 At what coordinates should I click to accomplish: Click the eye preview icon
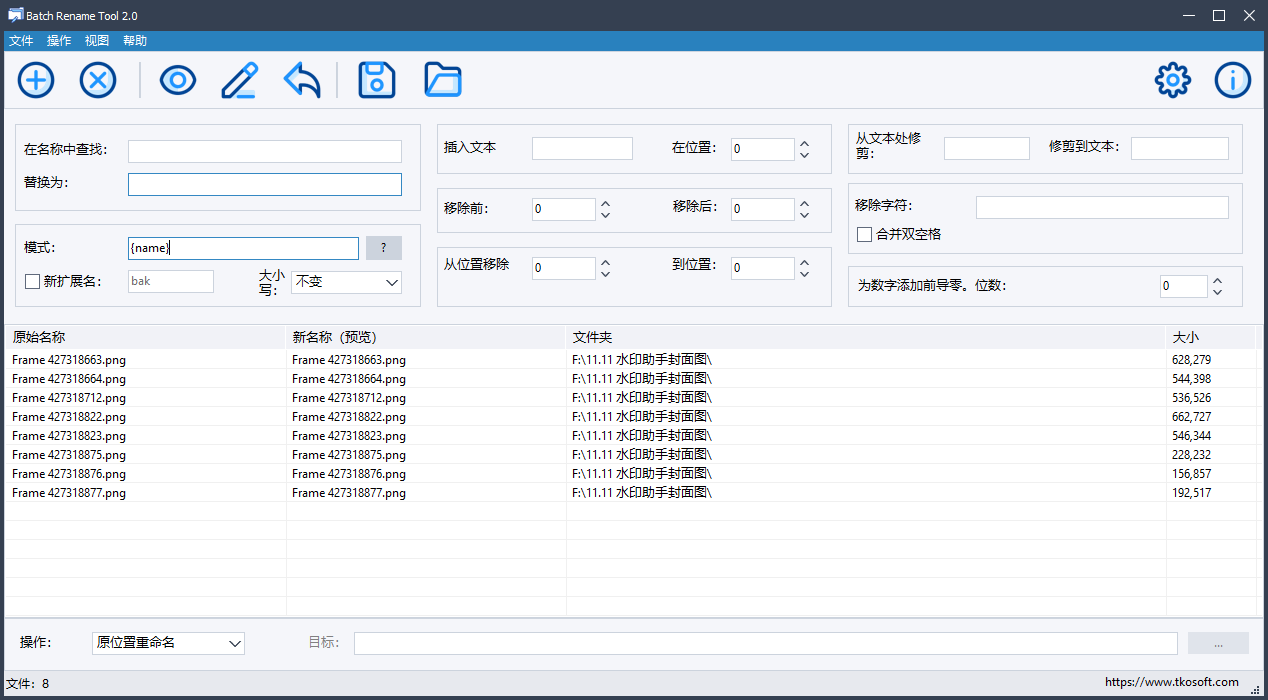(x=178, y=80)
